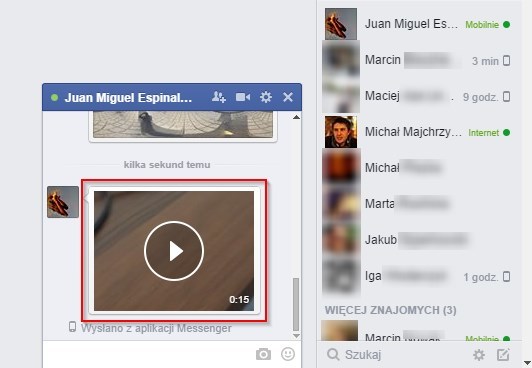Click the 'kilka sekund temu' timestamp
532x368 pixels.
click(x=167, y=165)
